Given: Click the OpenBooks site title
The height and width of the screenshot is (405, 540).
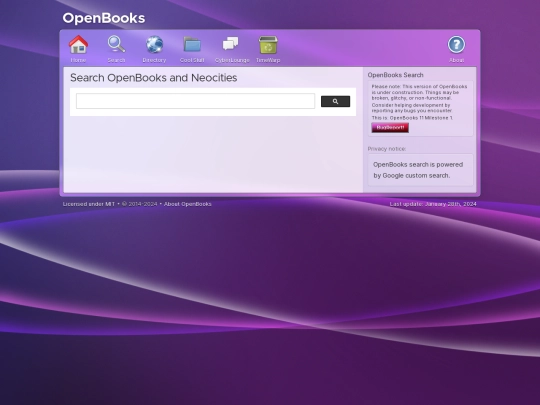Looking at the screenshot, I should pos(104,18).
